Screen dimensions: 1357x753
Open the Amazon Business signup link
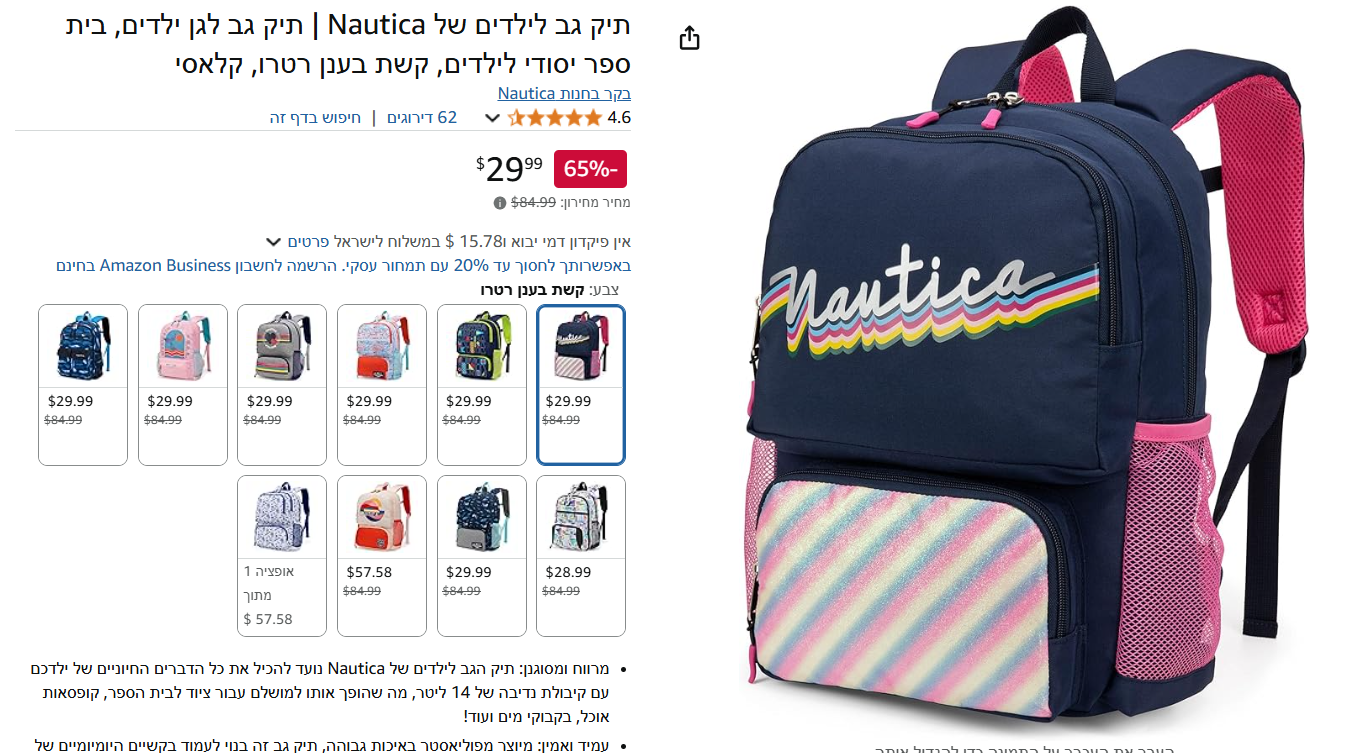coord(344,266)
